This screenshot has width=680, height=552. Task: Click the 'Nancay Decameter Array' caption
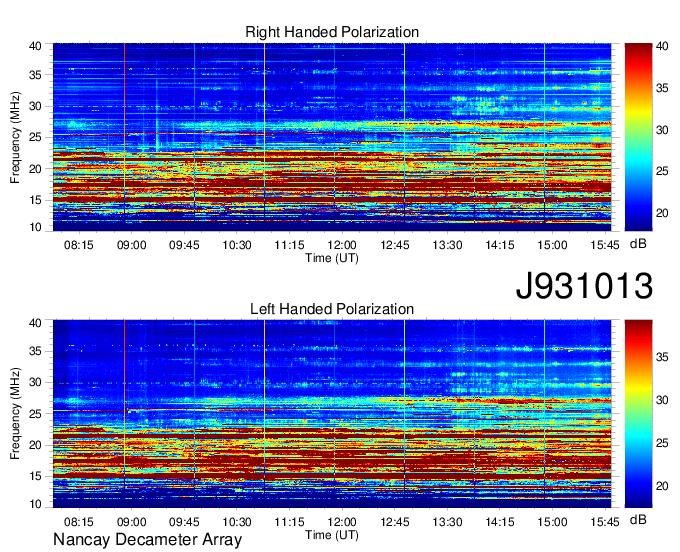point(147,540)
